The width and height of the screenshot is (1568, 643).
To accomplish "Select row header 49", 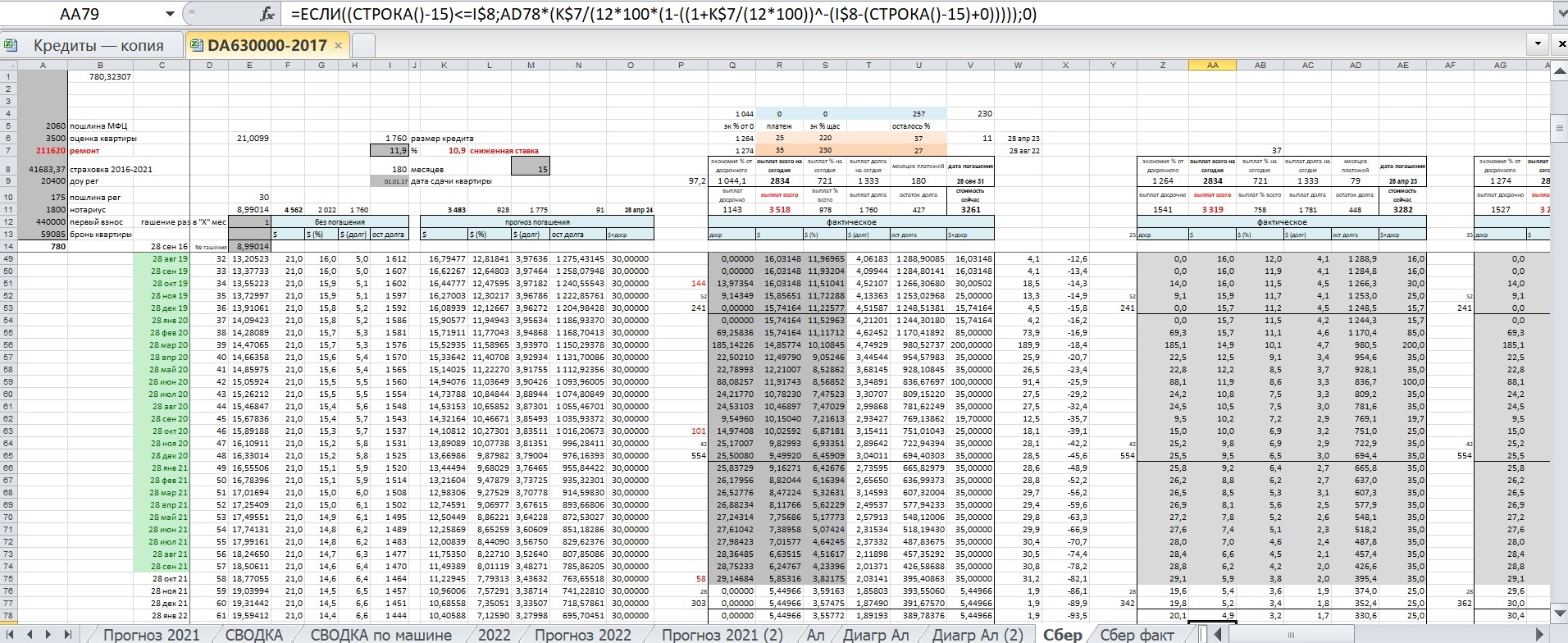I will [7, 258].
